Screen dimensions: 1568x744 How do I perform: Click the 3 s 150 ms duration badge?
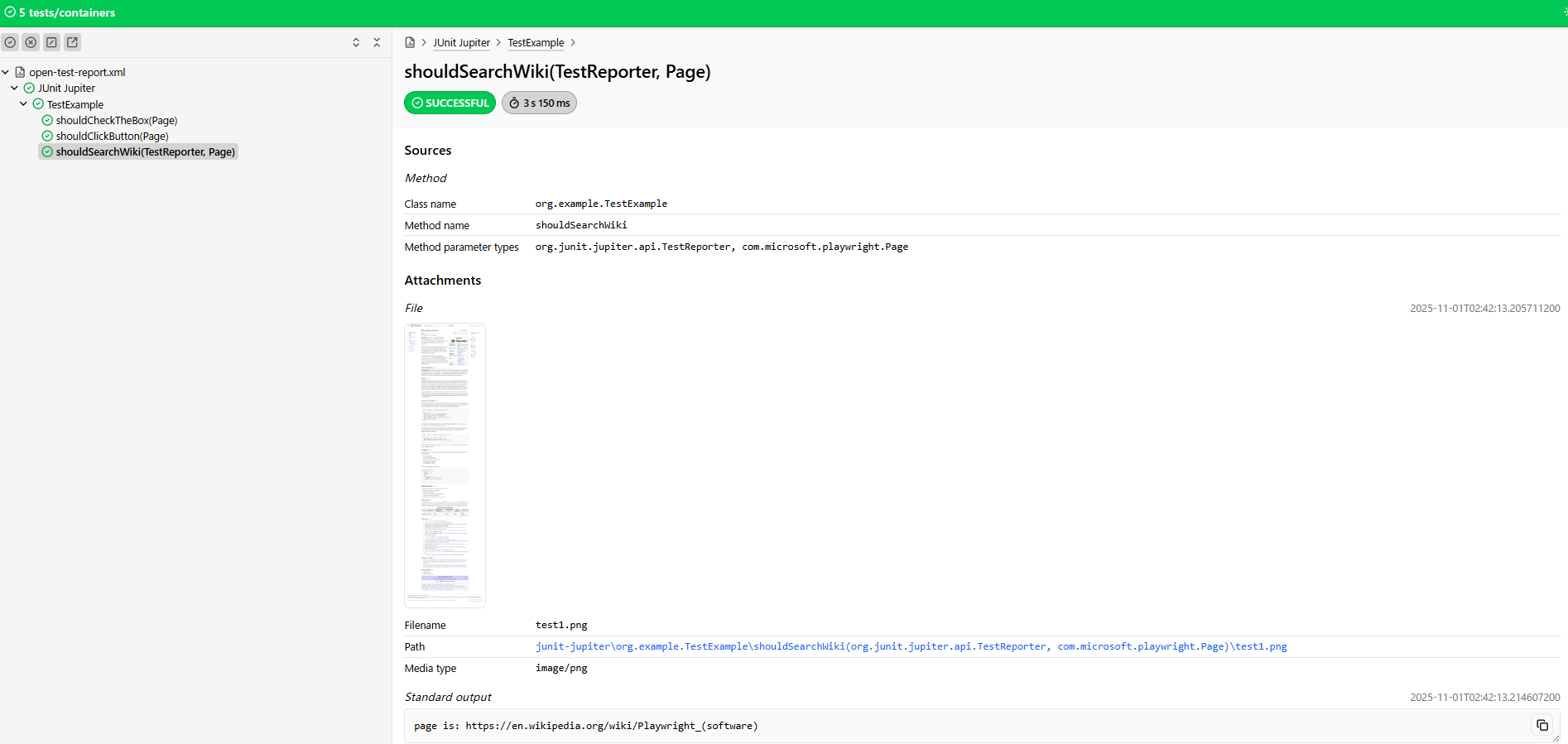tap(539, 103)
